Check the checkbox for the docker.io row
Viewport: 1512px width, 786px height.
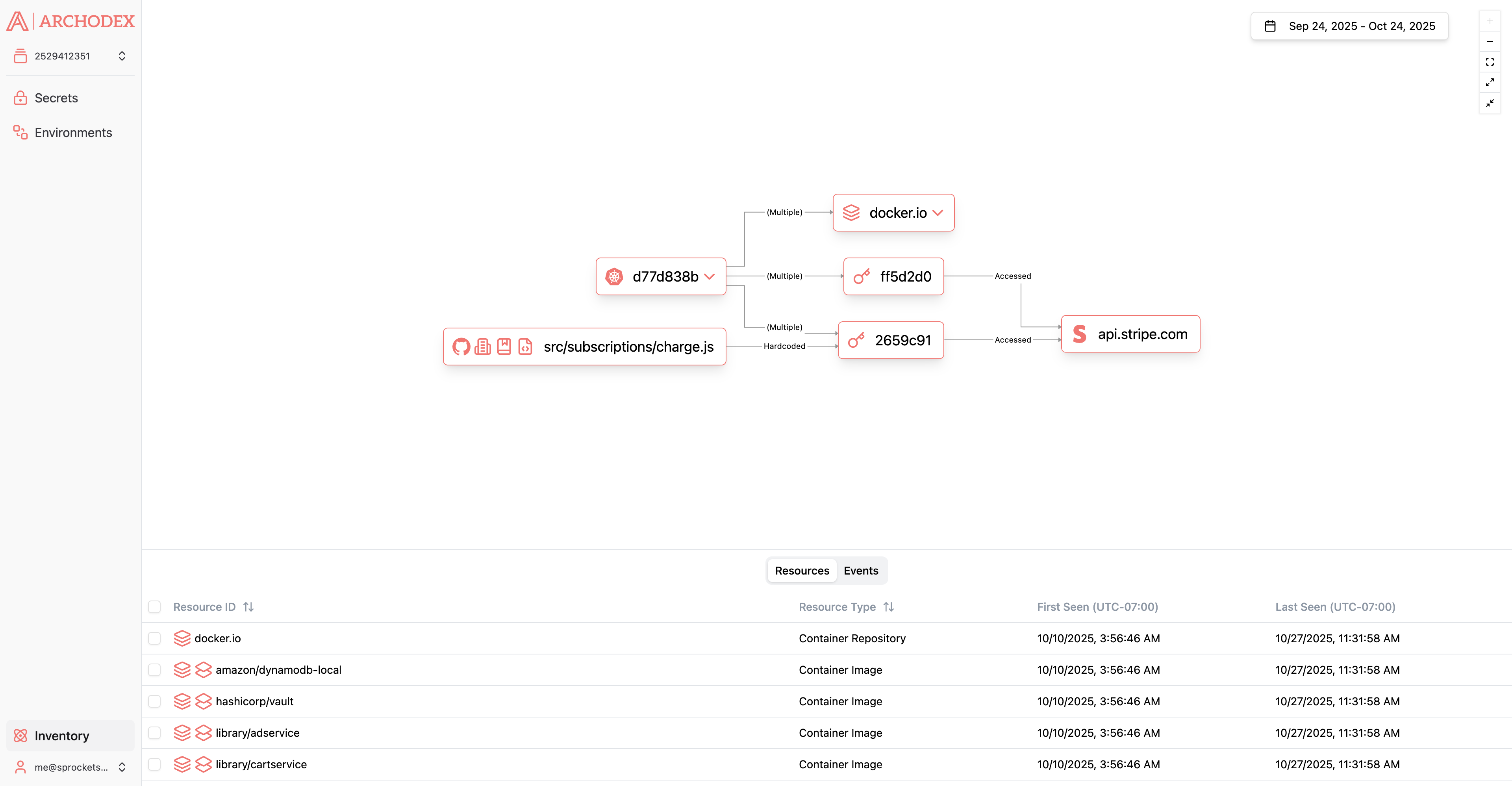pyautogui.click(x=154, y=639)
